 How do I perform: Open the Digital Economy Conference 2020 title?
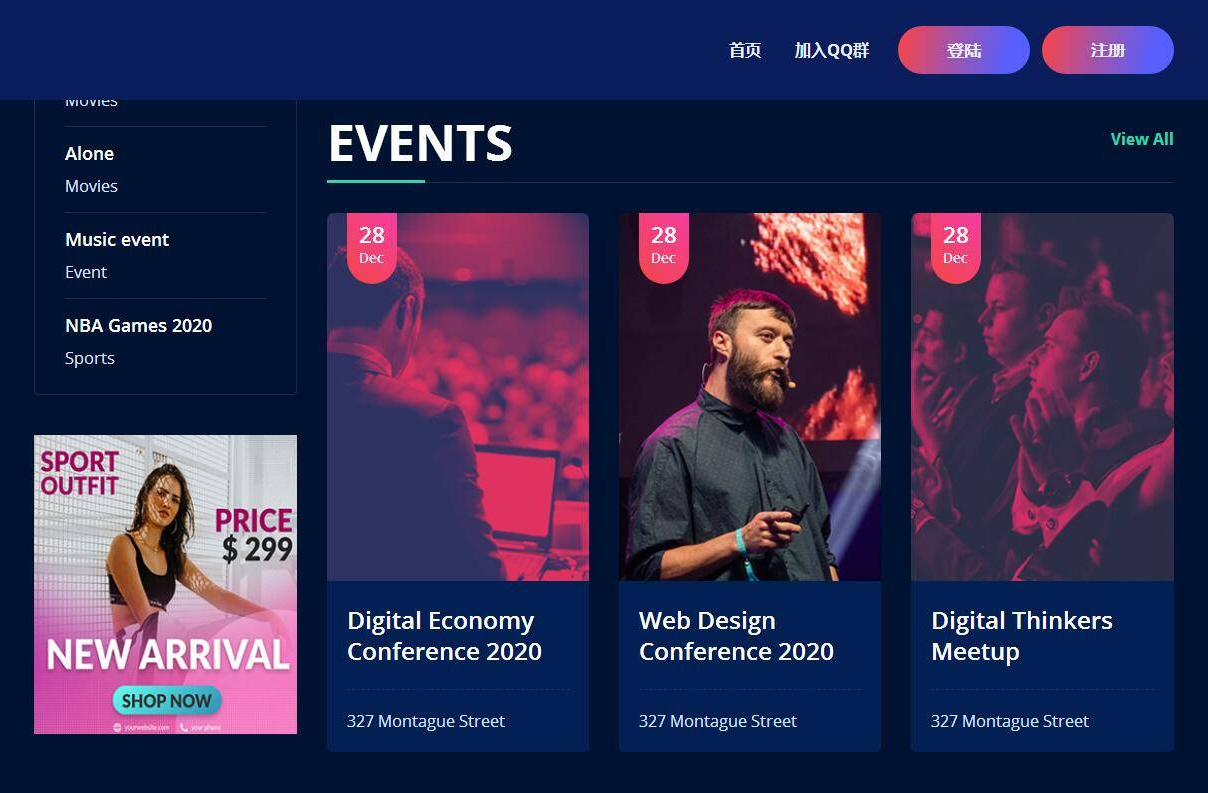coord(444,636)
